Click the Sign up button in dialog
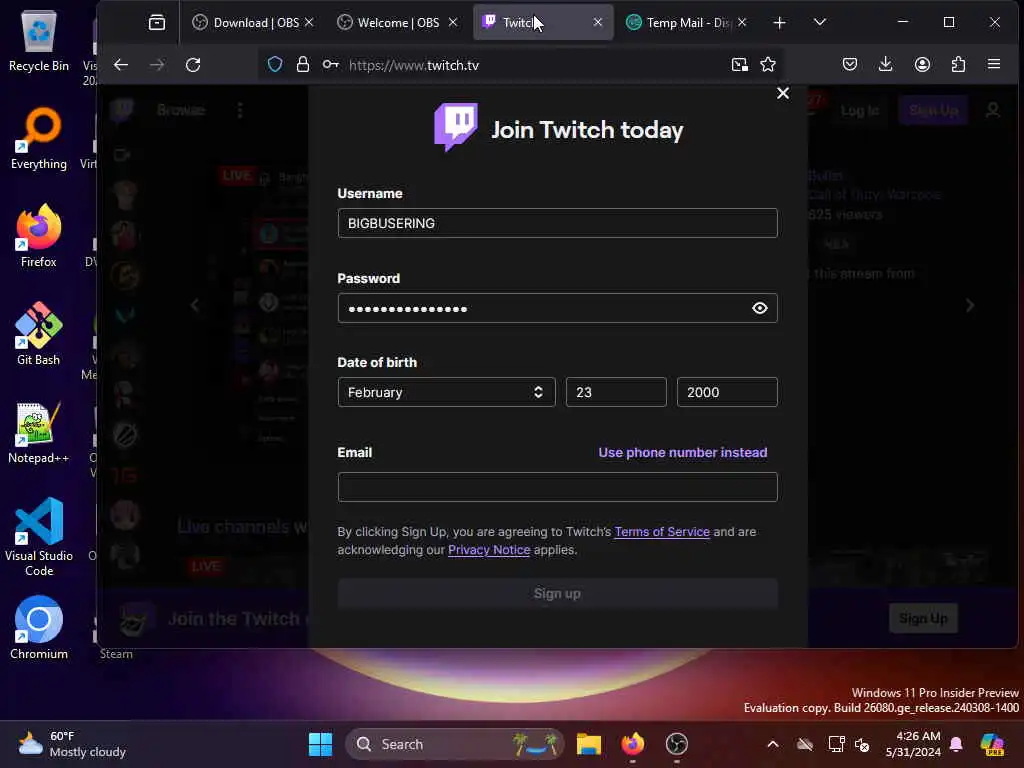Screen dimensions: 1024x768 pyautogui.click(x=557, y=593)
